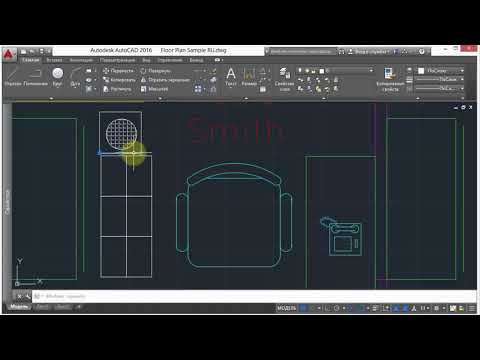The image size is (480, 360).
Task: Toggle the MODEL (МОДЕЛЬ) space button
Action: pyautogui.click(x=286, y=308)
